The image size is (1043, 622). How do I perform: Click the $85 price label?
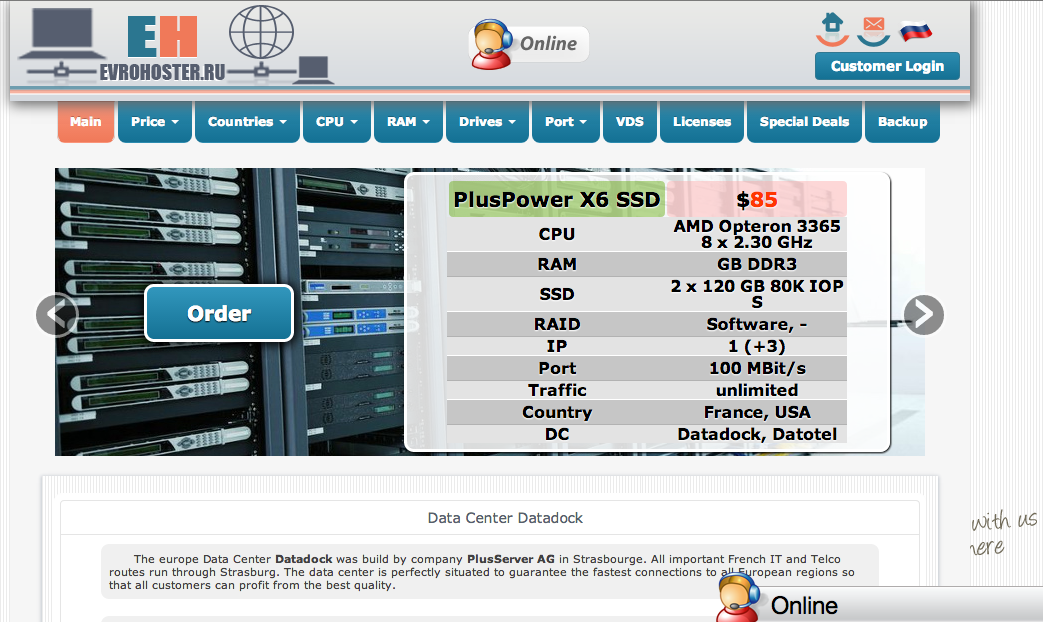[x=757, y=200]
